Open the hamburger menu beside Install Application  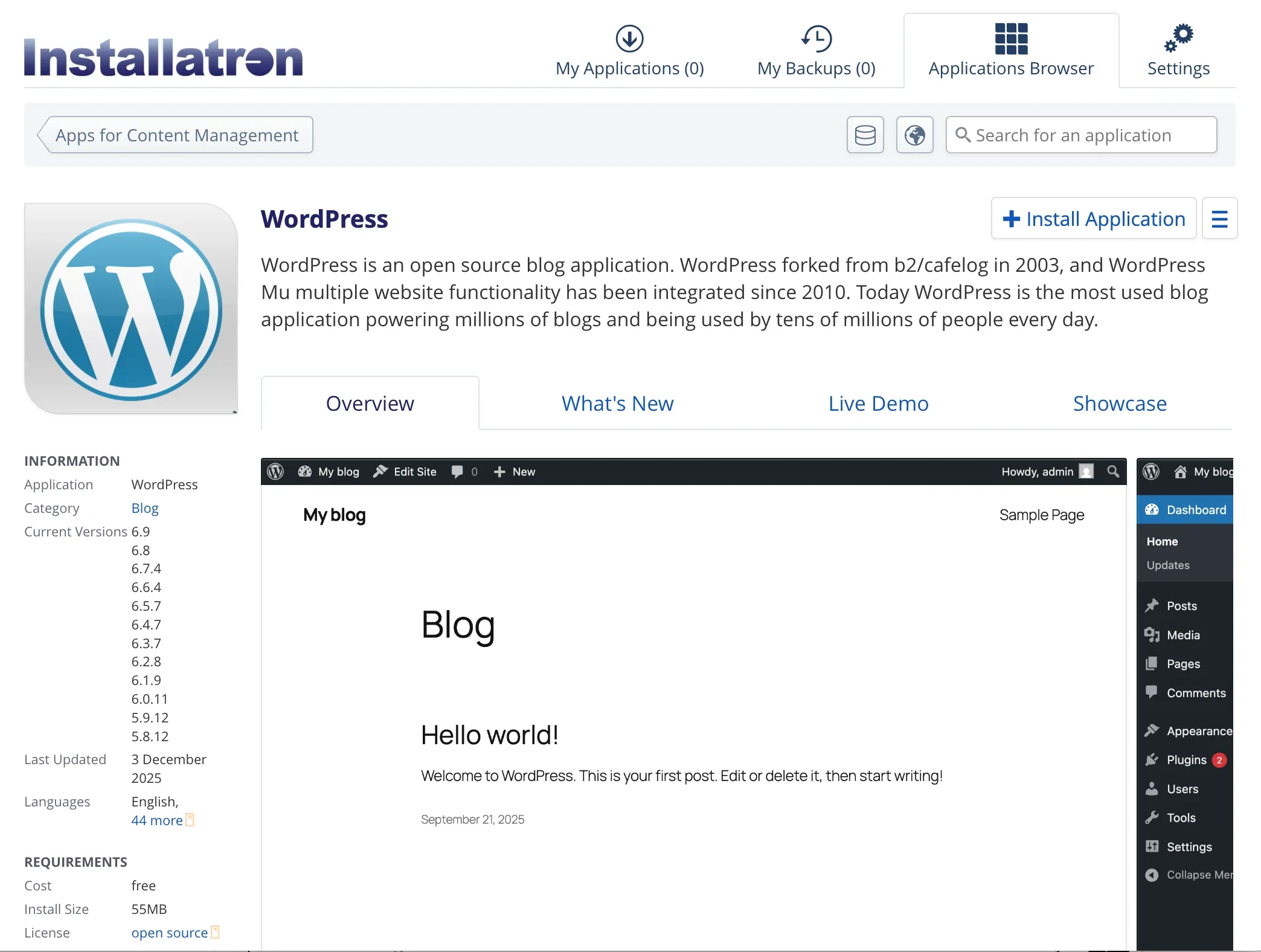pos(1219,218)
